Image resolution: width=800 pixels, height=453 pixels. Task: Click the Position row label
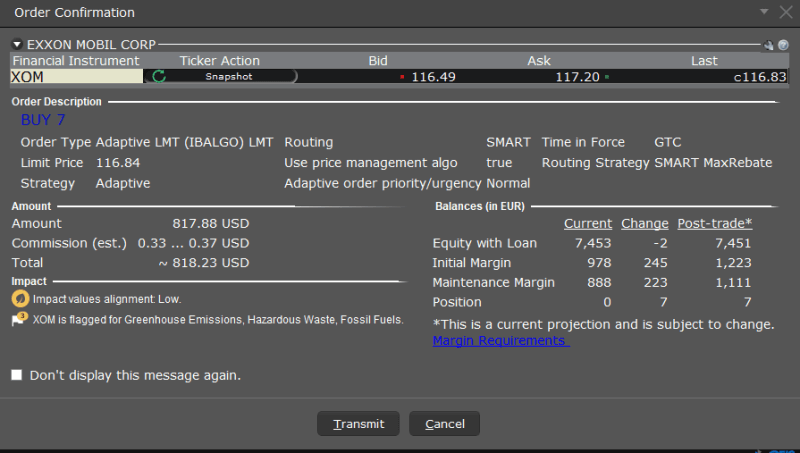pyautogui.click(x=457, y=302)
